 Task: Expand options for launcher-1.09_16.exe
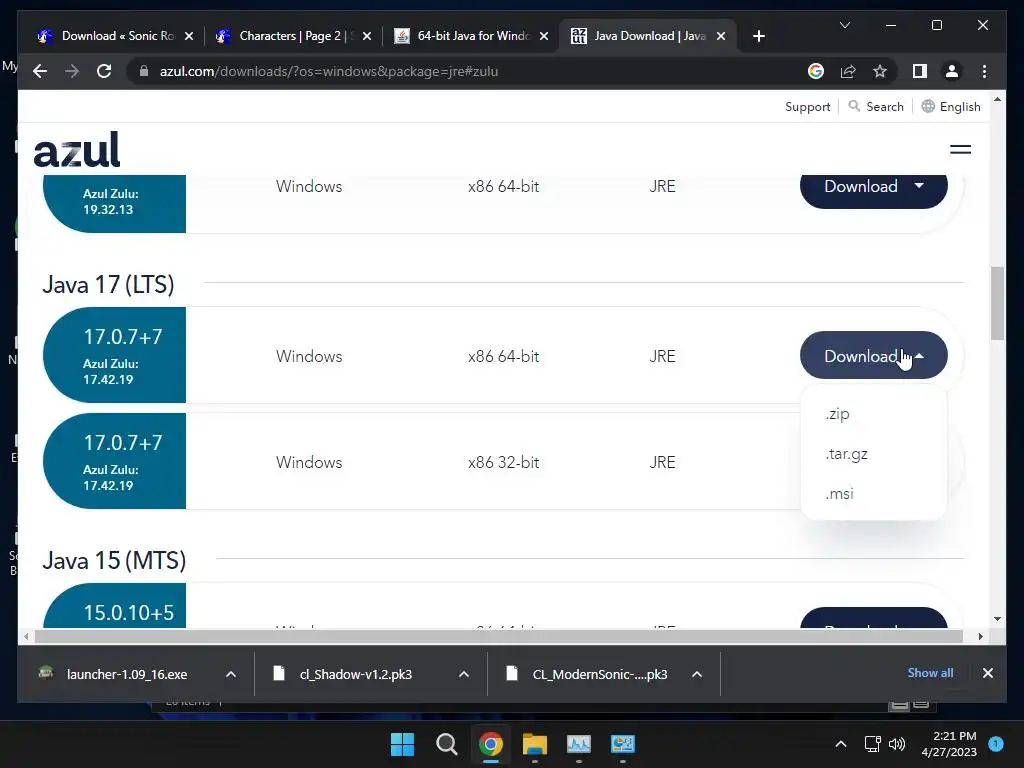click(231, 674)
